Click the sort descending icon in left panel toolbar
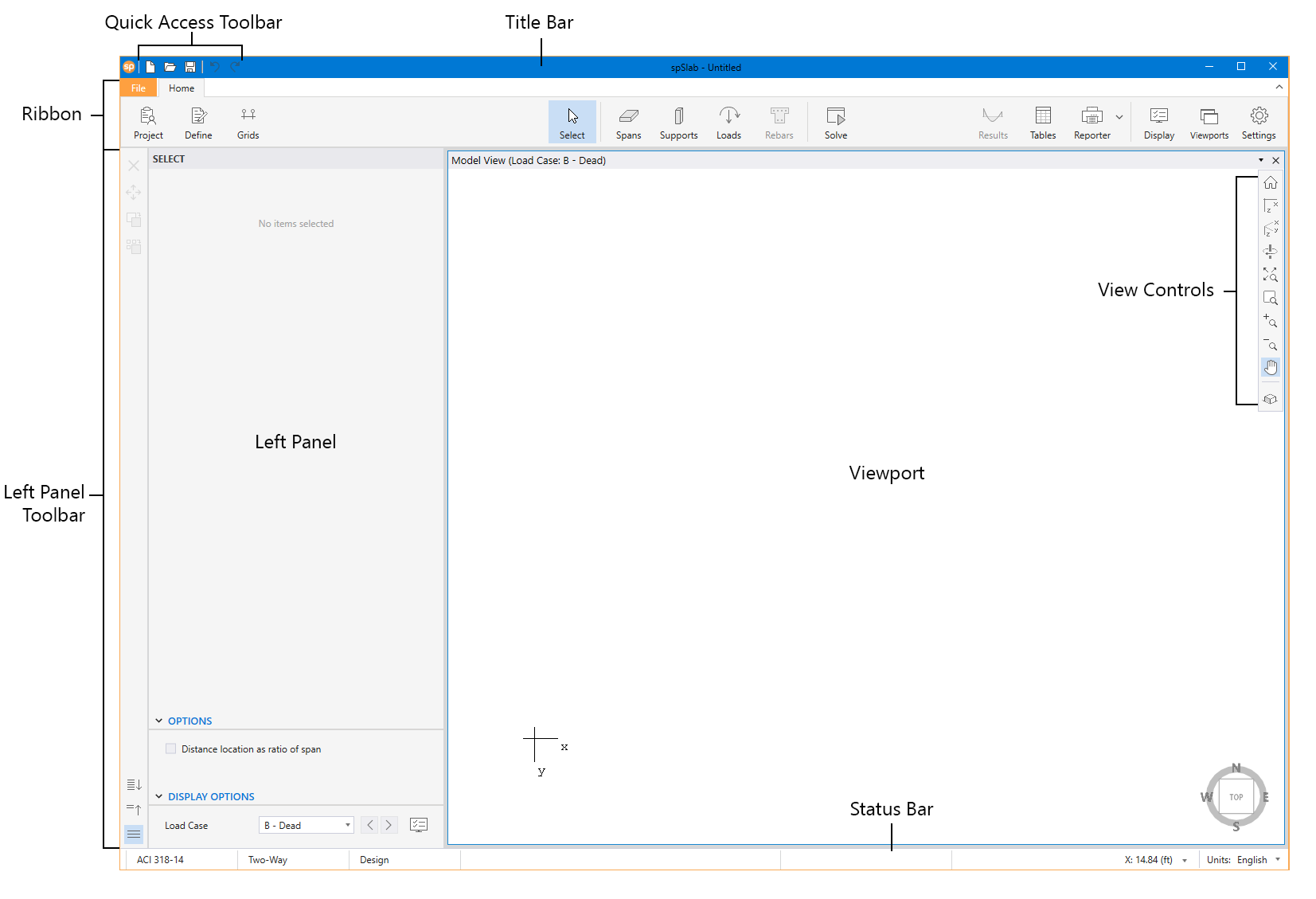Image resolution: width=1316 pixels, height=899 pixels. coord(134,785)
